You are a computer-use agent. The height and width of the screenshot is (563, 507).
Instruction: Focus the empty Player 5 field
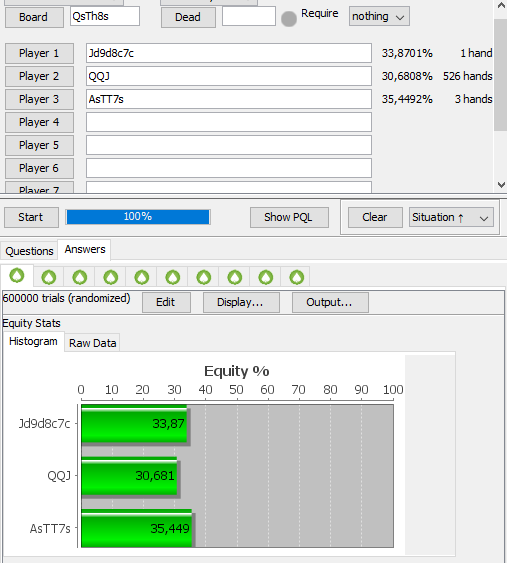(x=229, y=145)
